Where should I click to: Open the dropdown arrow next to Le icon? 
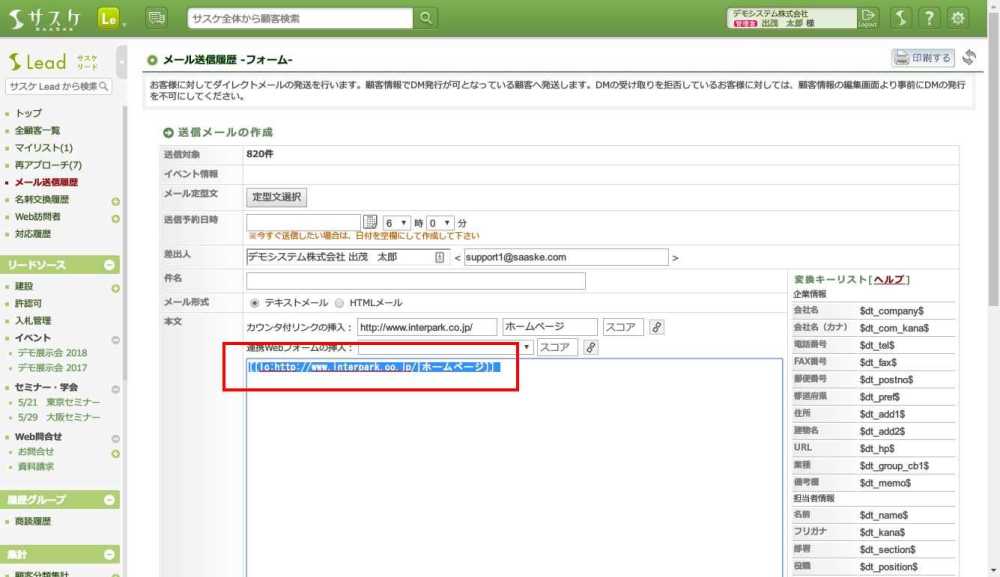pyautogui.click(x=124, y=24)
